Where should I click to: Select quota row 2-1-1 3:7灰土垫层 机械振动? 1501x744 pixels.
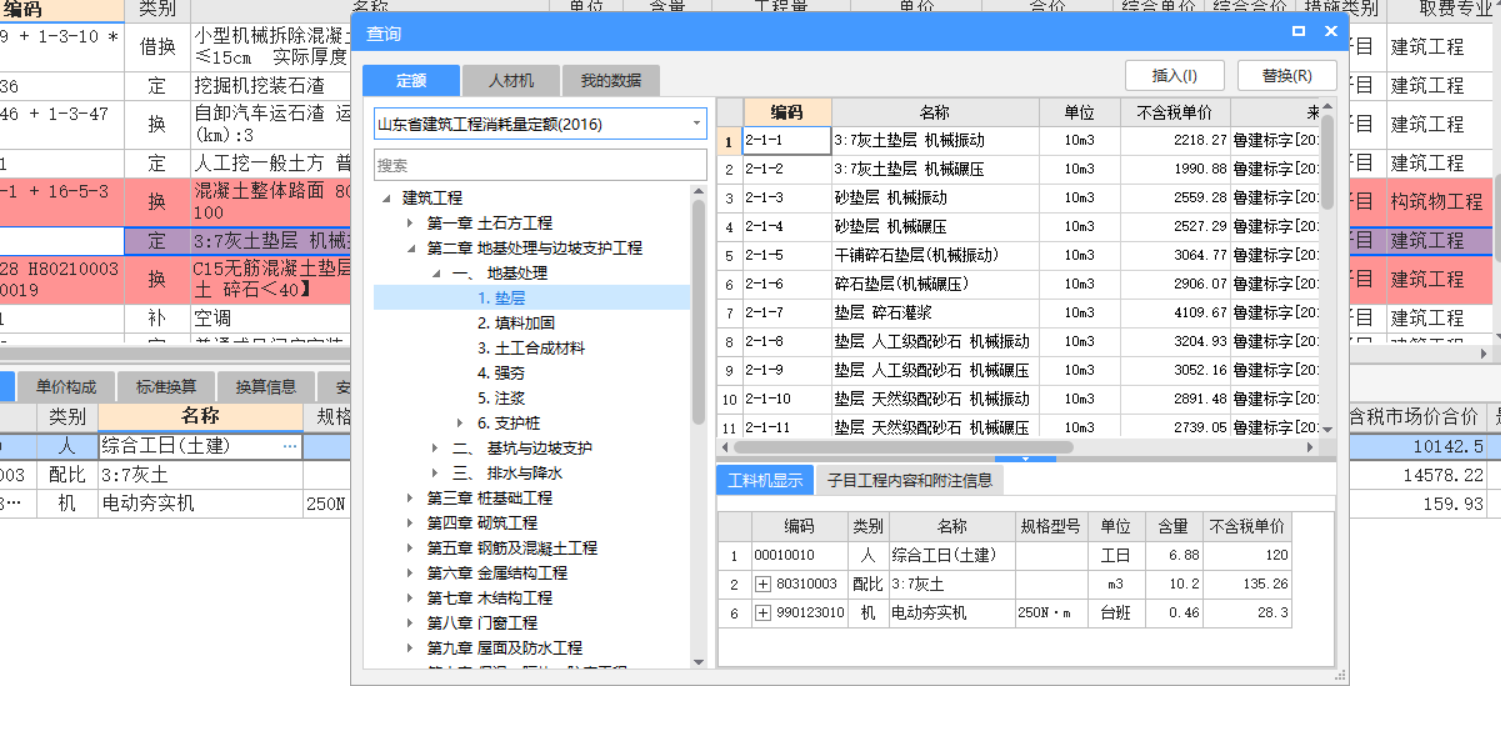click(x=1018, y=141)
